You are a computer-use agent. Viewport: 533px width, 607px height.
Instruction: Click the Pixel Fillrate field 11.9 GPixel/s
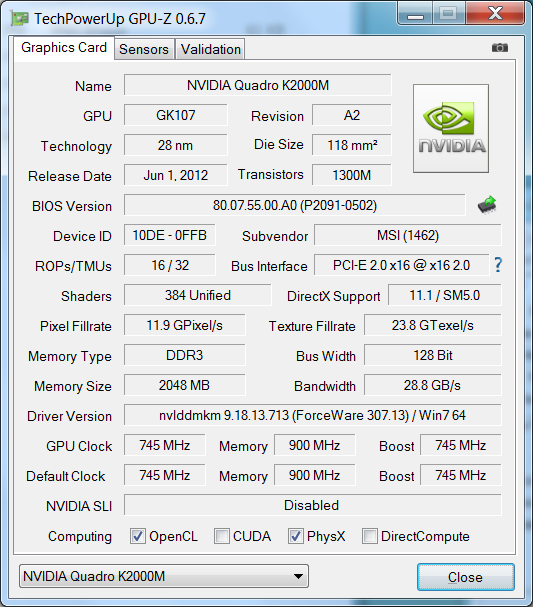pyautogui.click(x=185, y=325)
